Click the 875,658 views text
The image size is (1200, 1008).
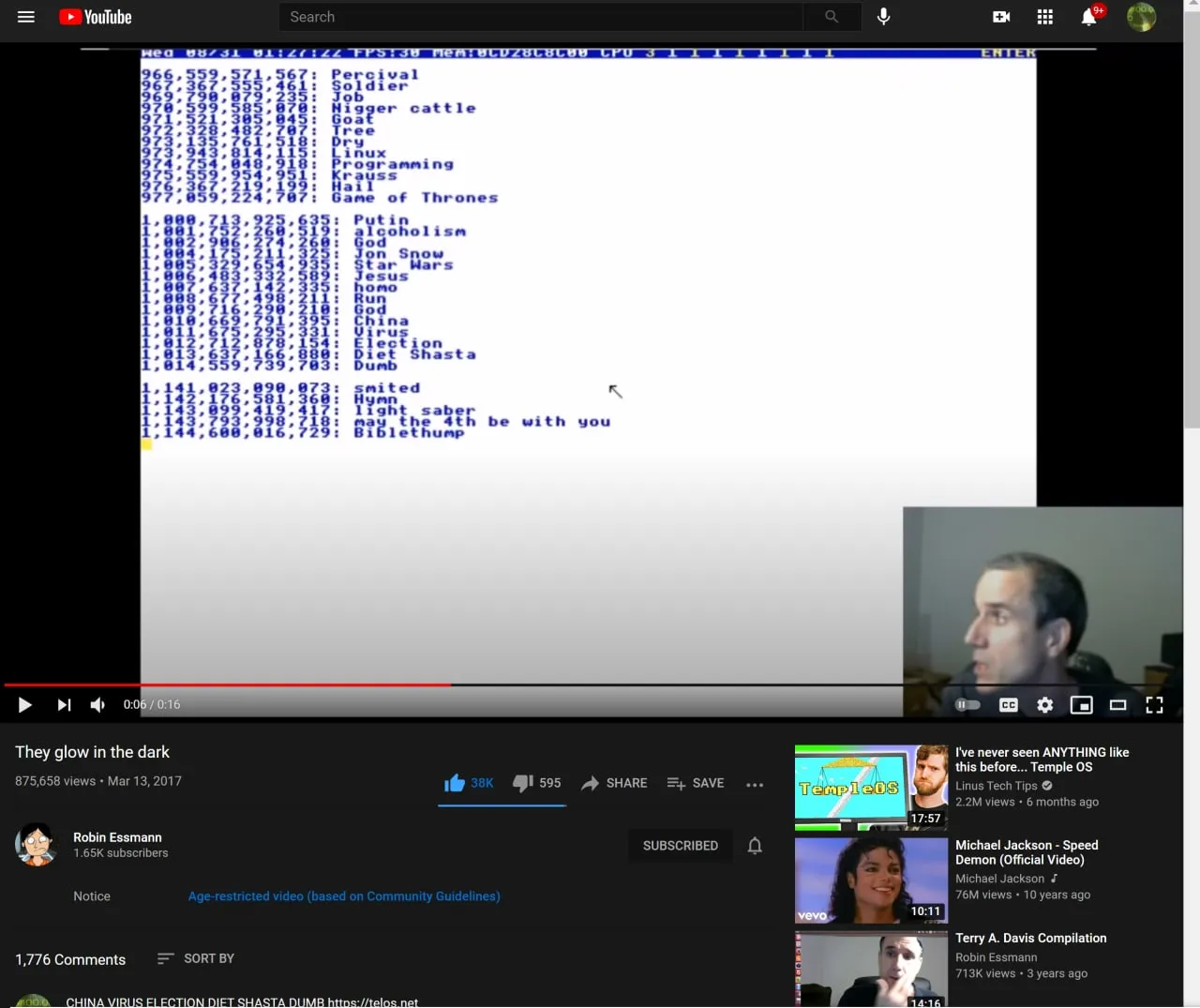pyautogui.click(x=55, y=781)
